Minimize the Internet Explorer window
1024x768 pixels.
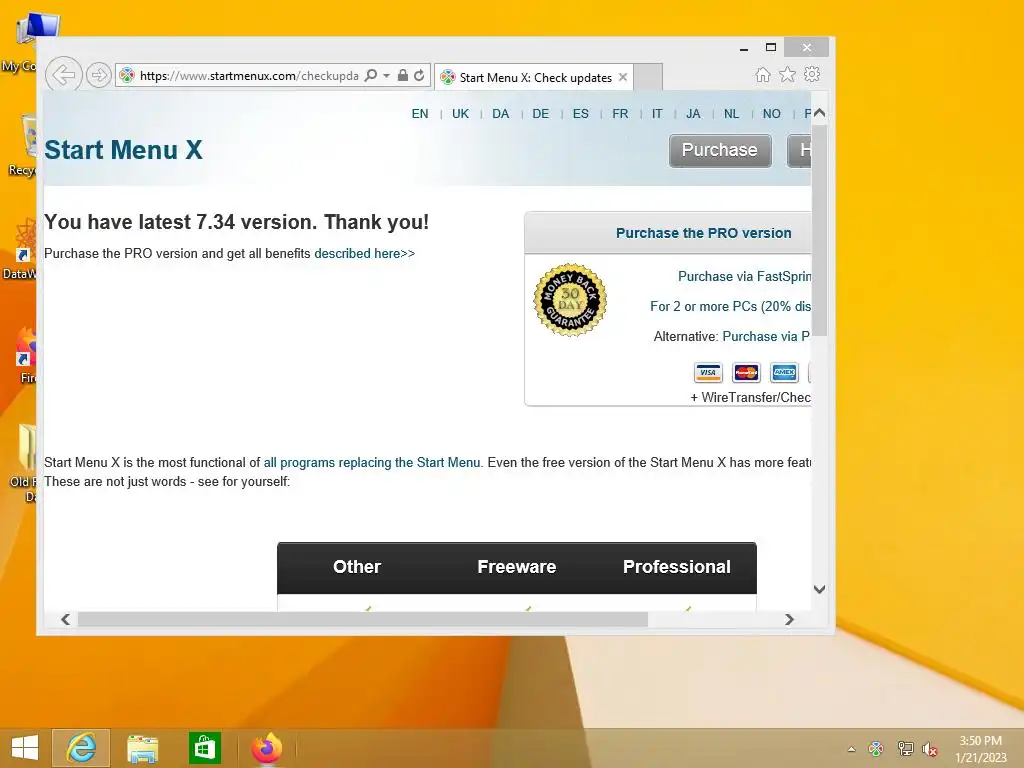pos(744,48)
